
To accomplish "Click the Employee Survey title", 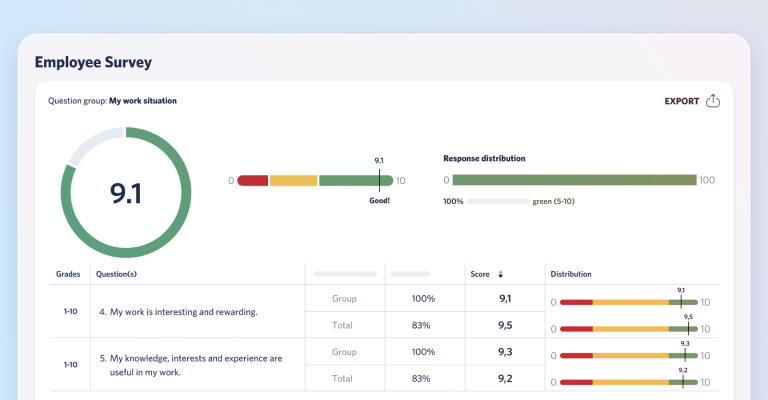I will [x=93, y=62].
